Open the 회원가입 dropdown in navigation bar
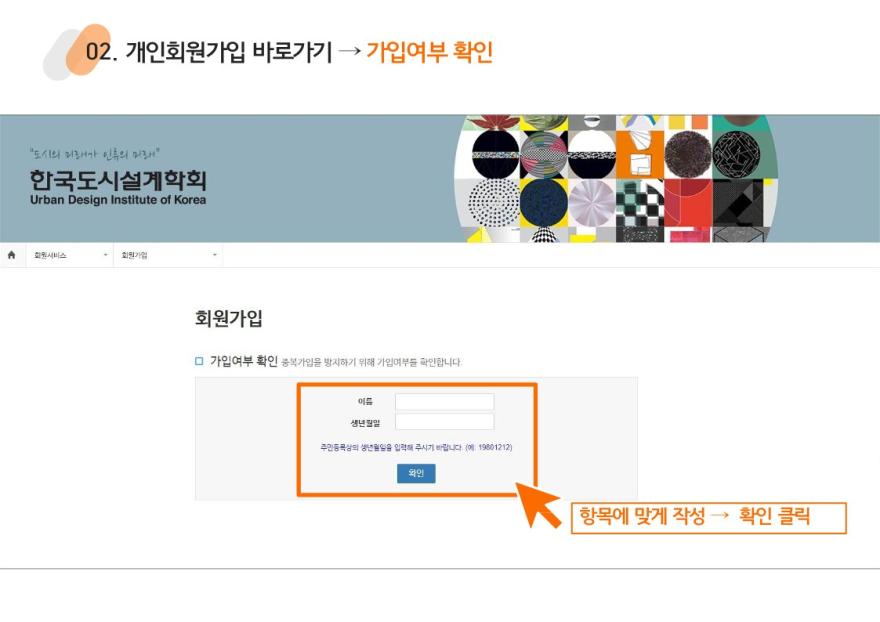The width and height of the screenshot is (880, 622). coord(168,255)
